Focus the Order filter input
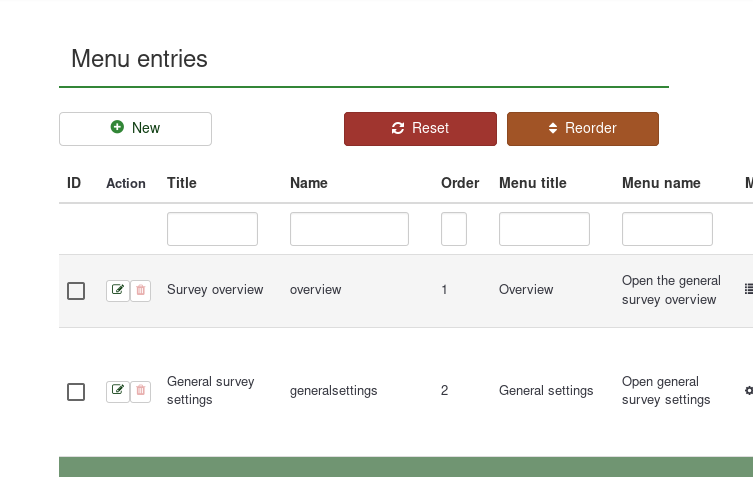 coord(454,229)
